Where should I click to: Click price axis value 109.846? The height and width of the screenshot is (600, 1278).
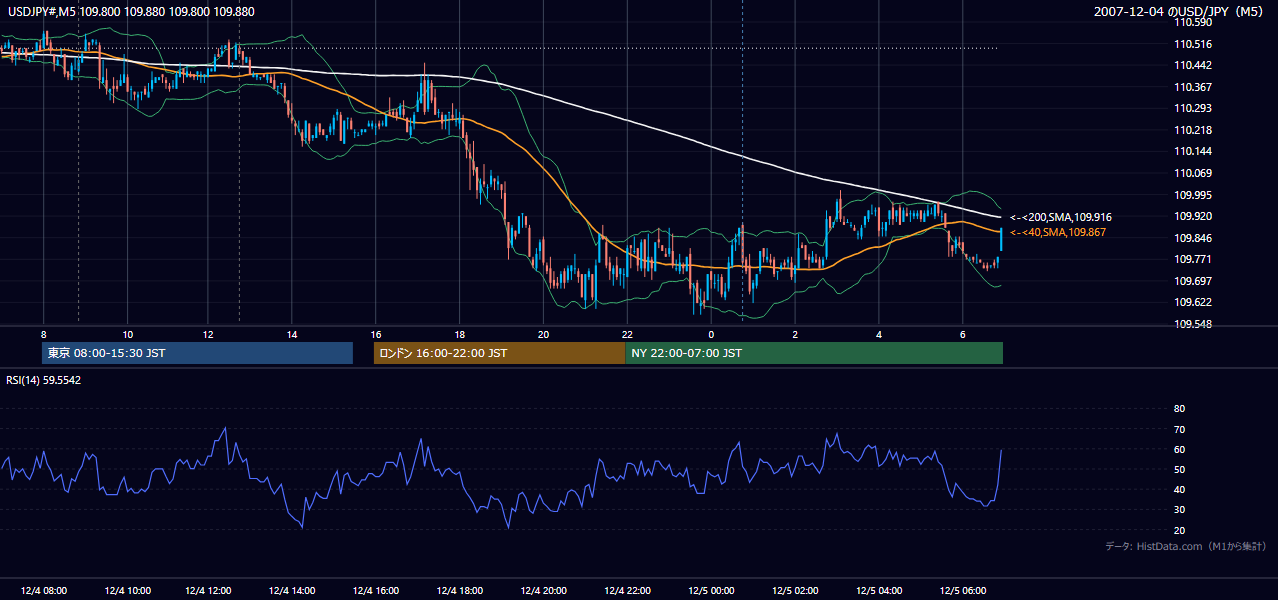(1194, 238)
